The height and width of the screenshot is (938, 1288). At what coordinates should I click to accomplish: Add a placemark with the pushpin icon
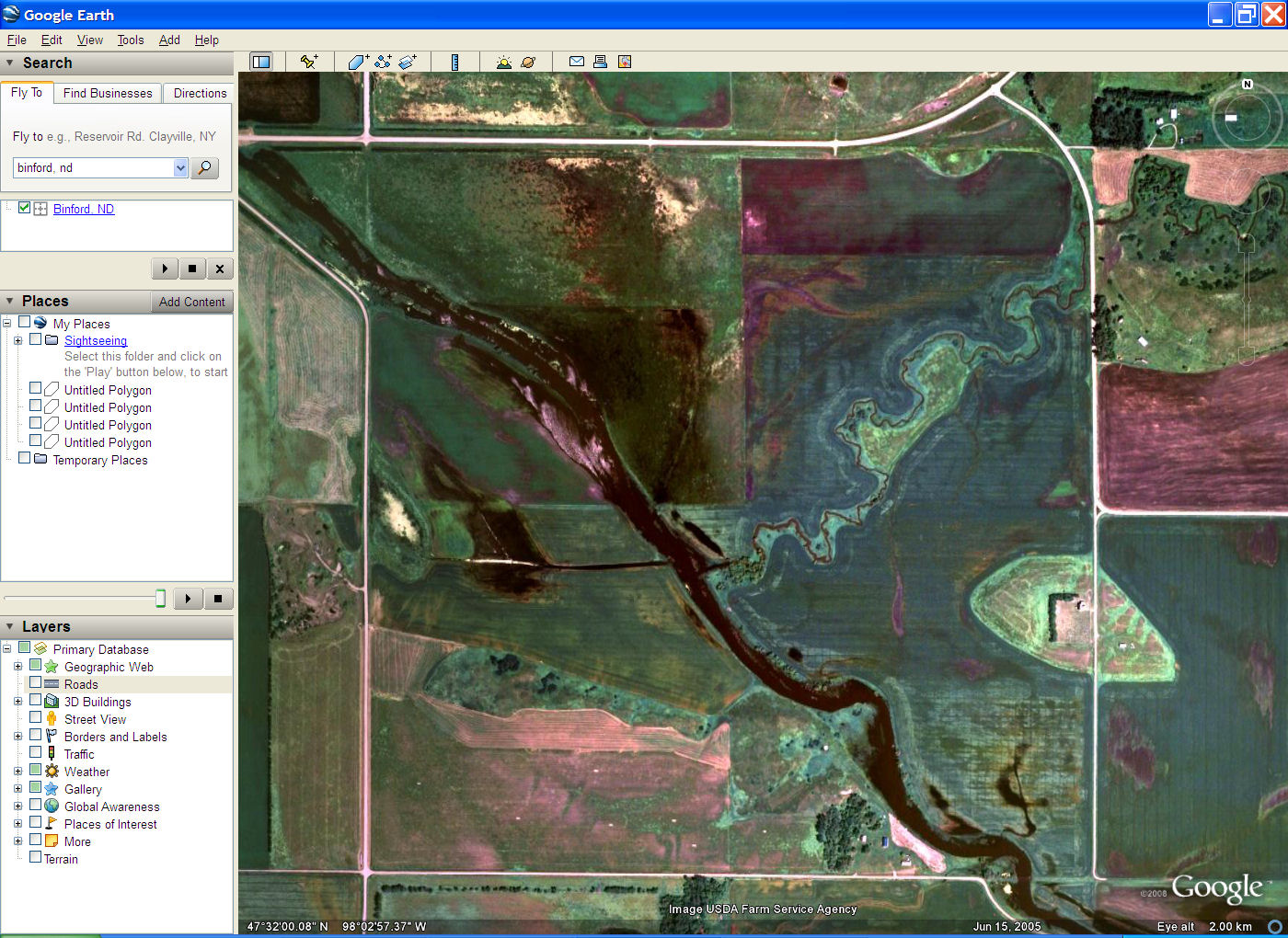pos(309,62)
